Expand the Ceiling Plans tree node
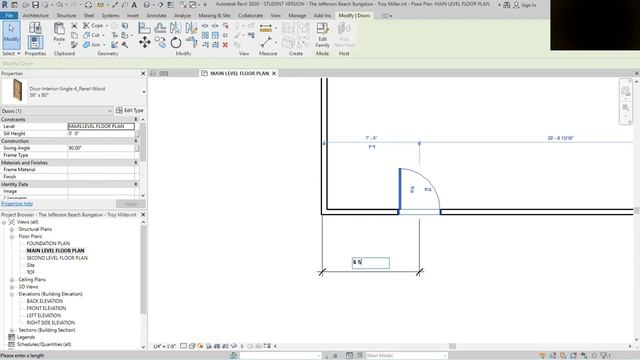Image resolution: width=640 pixels, height=360 pixels. point(12,280)
